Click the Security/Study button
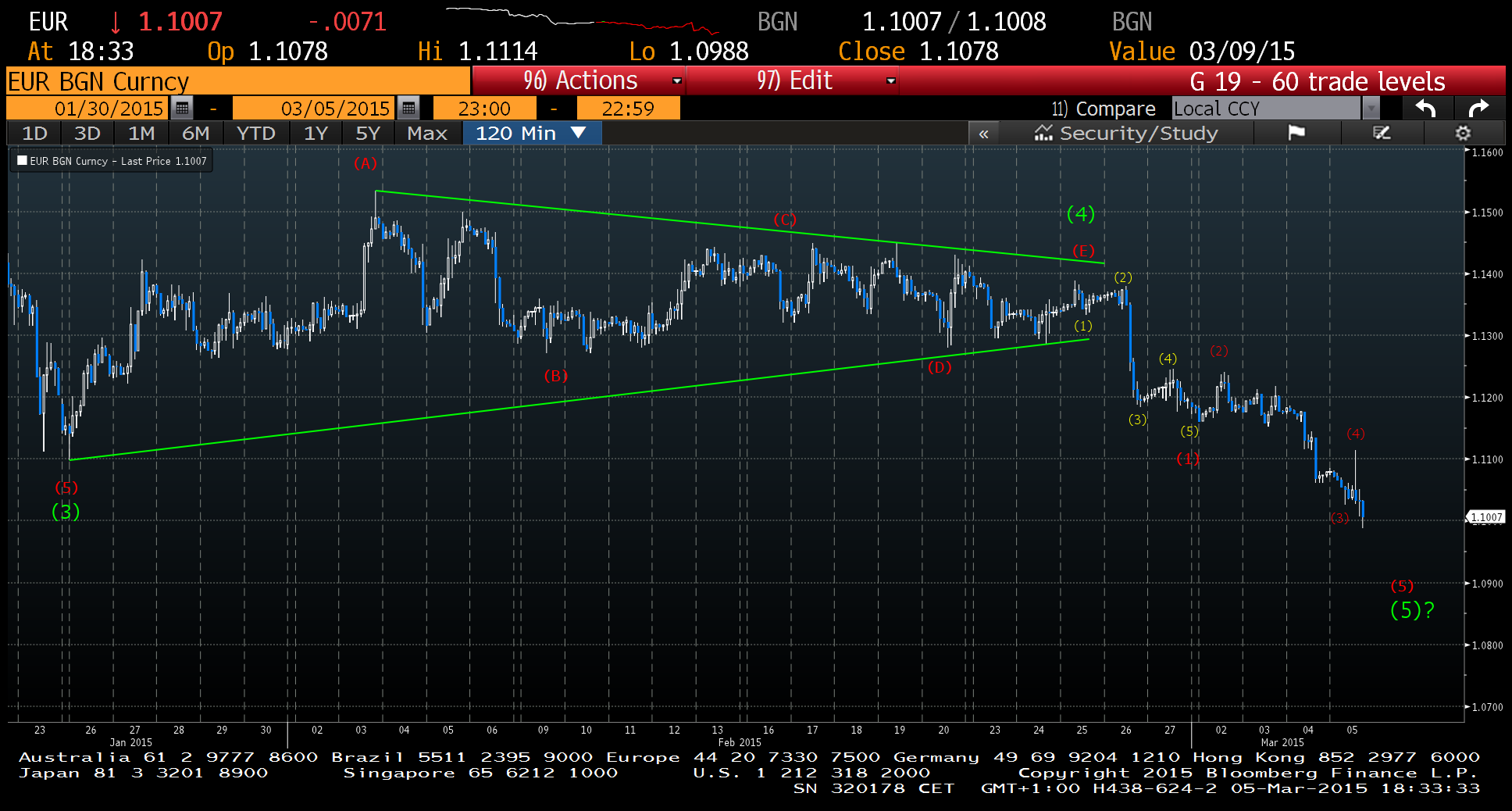This screenshot has height=811, width=1512. [x=1125, y=134]
